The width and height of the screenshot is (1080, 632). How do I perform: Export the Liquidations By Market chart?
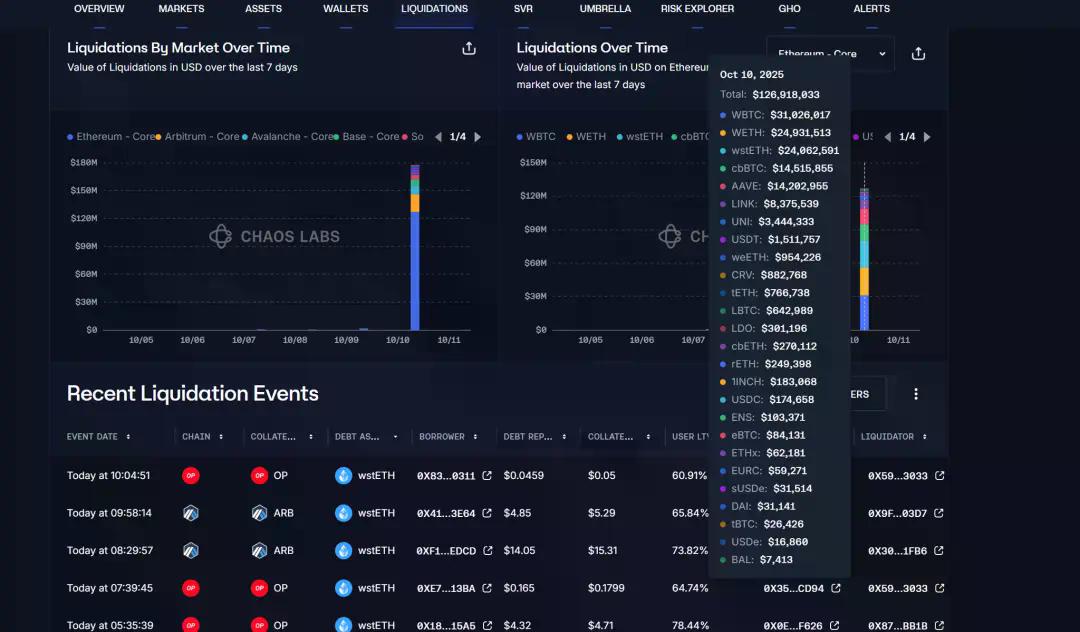point(468,49)
